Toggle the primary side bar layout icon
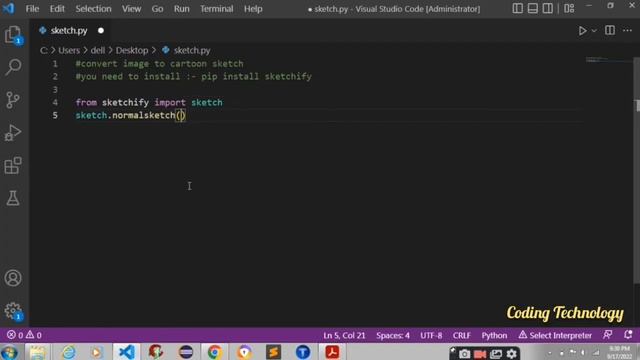Viewport: 640px width, 360px height. coord(517,9)
